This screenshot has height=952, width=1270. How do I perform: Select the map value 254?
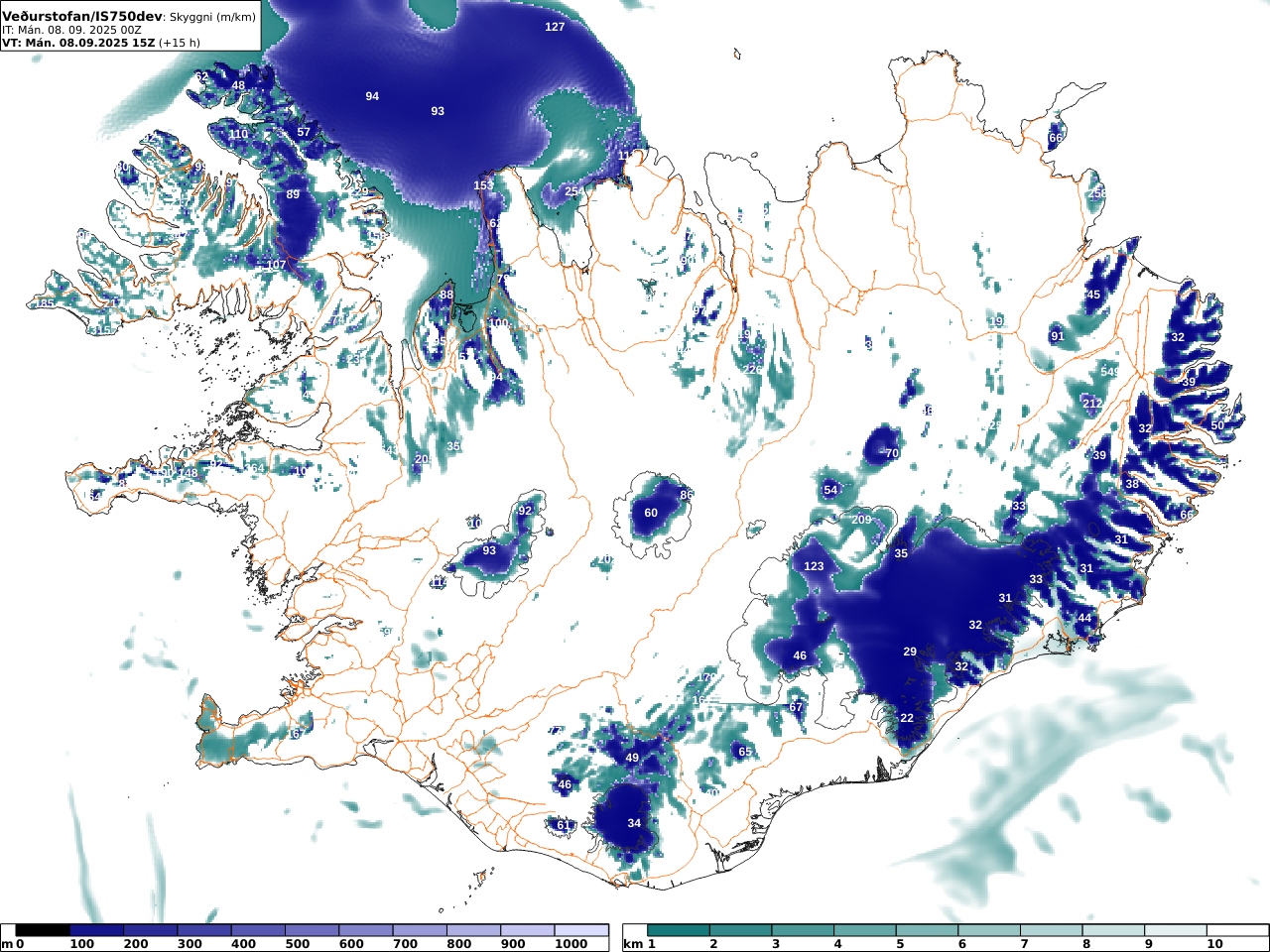pyautogui.click(x=573, y=191)
